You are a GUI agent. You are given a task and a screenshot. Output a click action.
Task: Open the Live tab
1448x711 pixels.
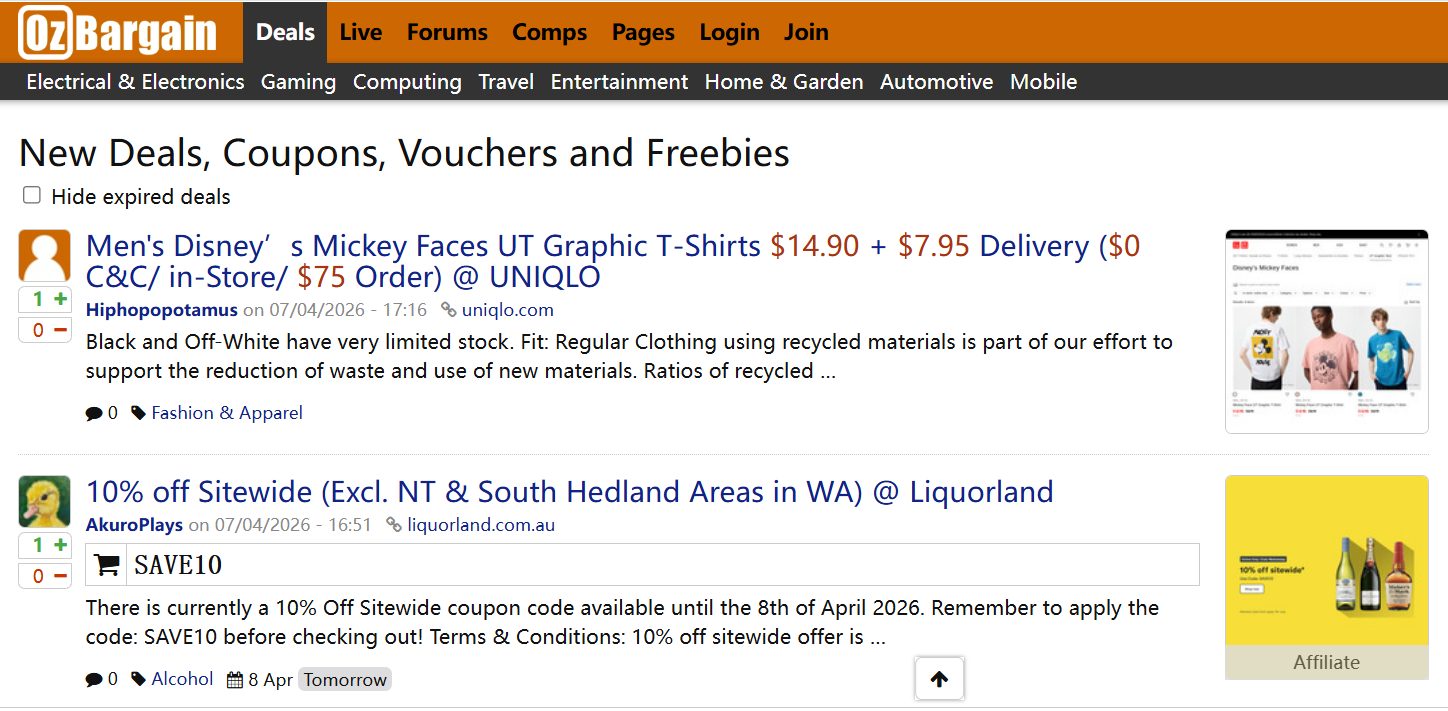coord(361,32)
